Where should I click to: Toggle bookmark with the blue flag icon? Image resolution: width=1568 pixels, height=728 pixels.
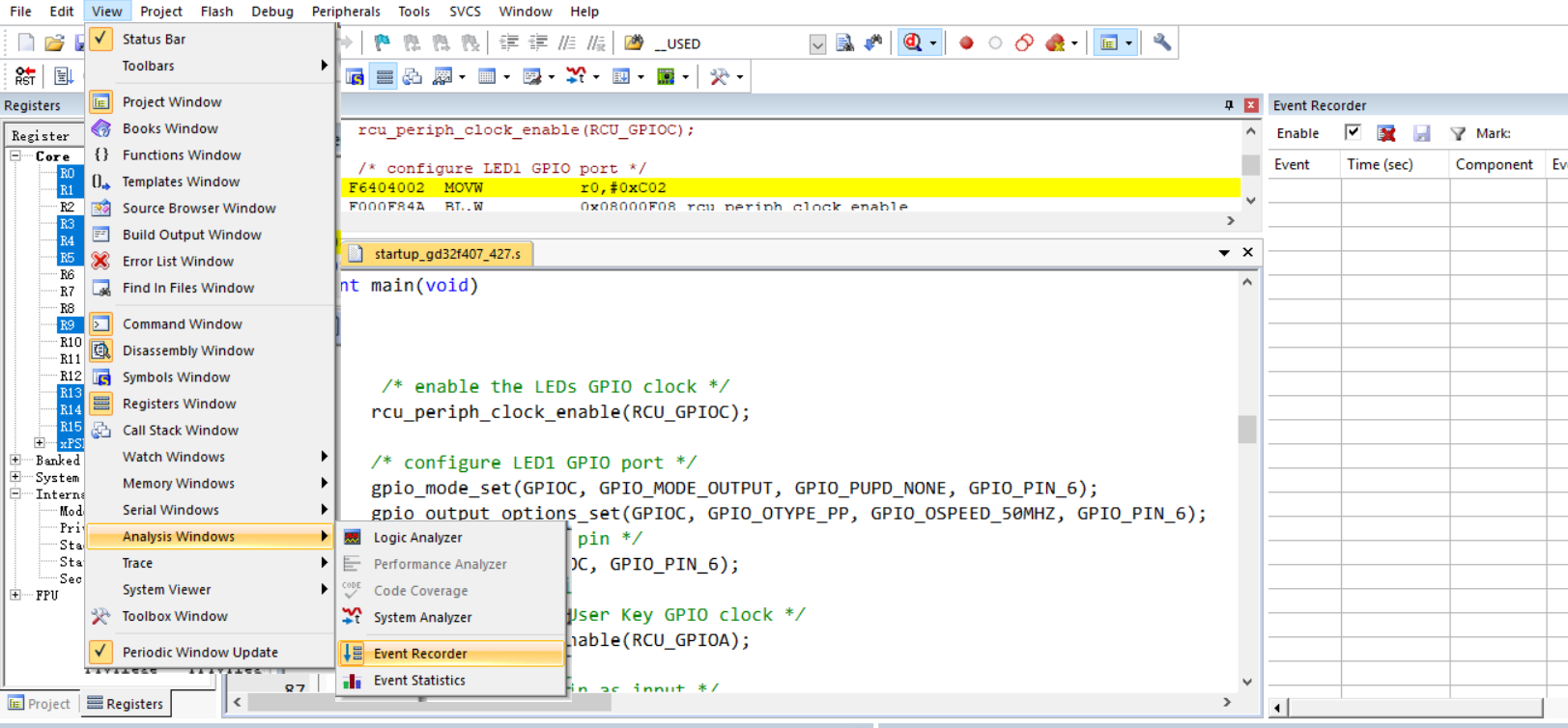[x=383, y=42]
